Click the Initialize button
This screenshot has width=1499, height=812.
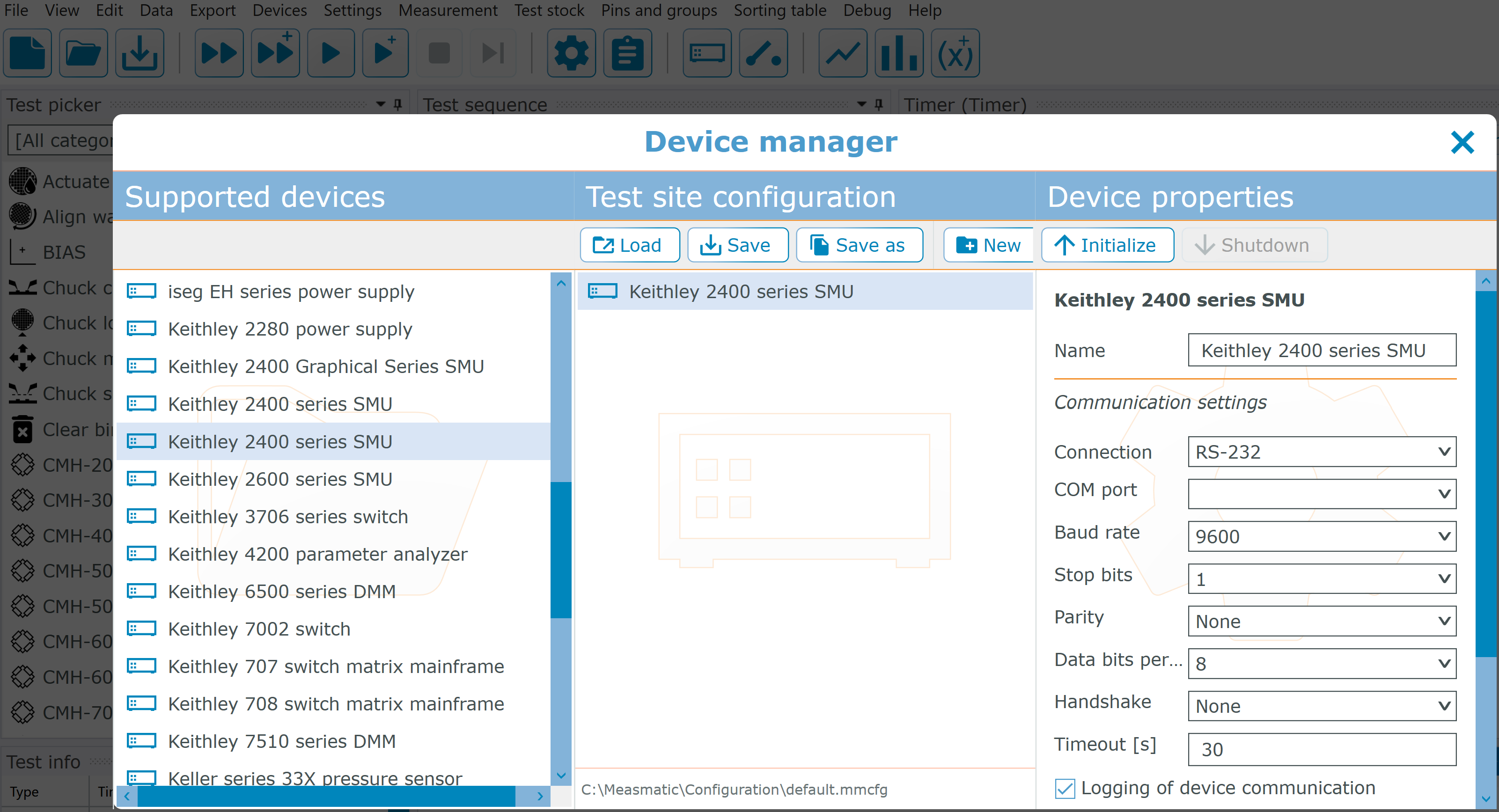coord(1107,245)
